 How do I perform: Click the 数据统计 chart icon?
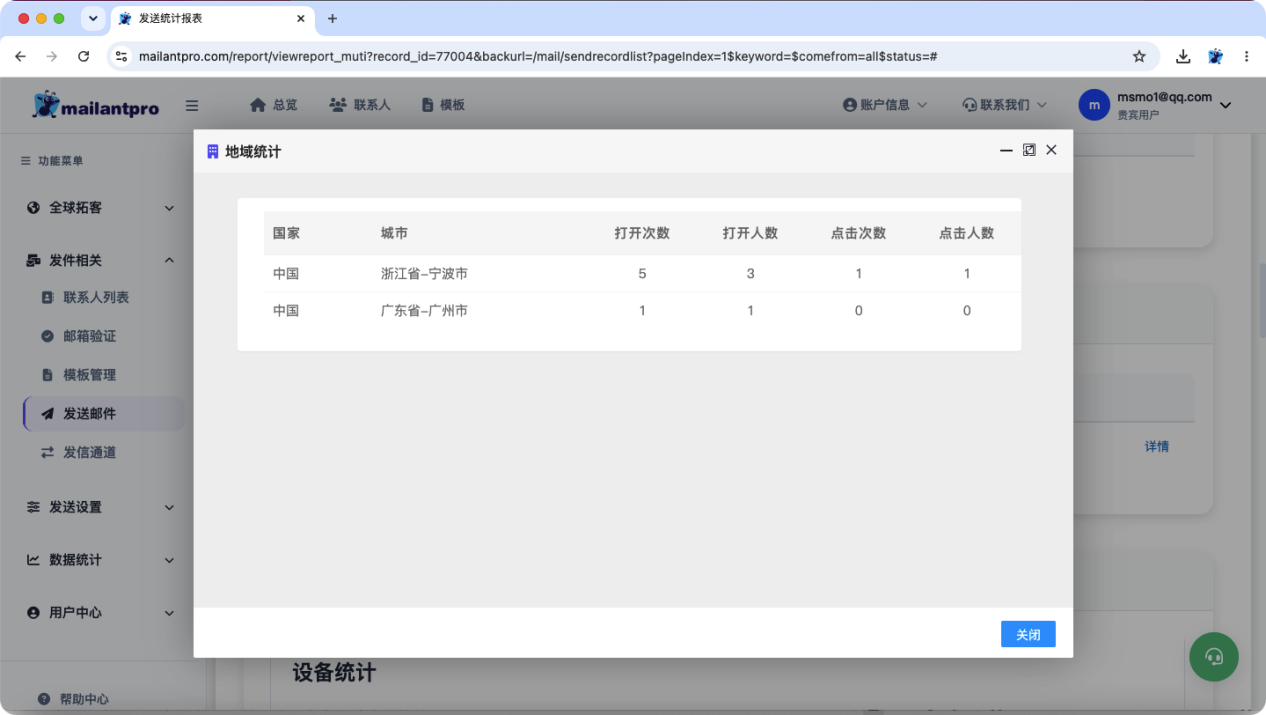click(x=33, y=560)
